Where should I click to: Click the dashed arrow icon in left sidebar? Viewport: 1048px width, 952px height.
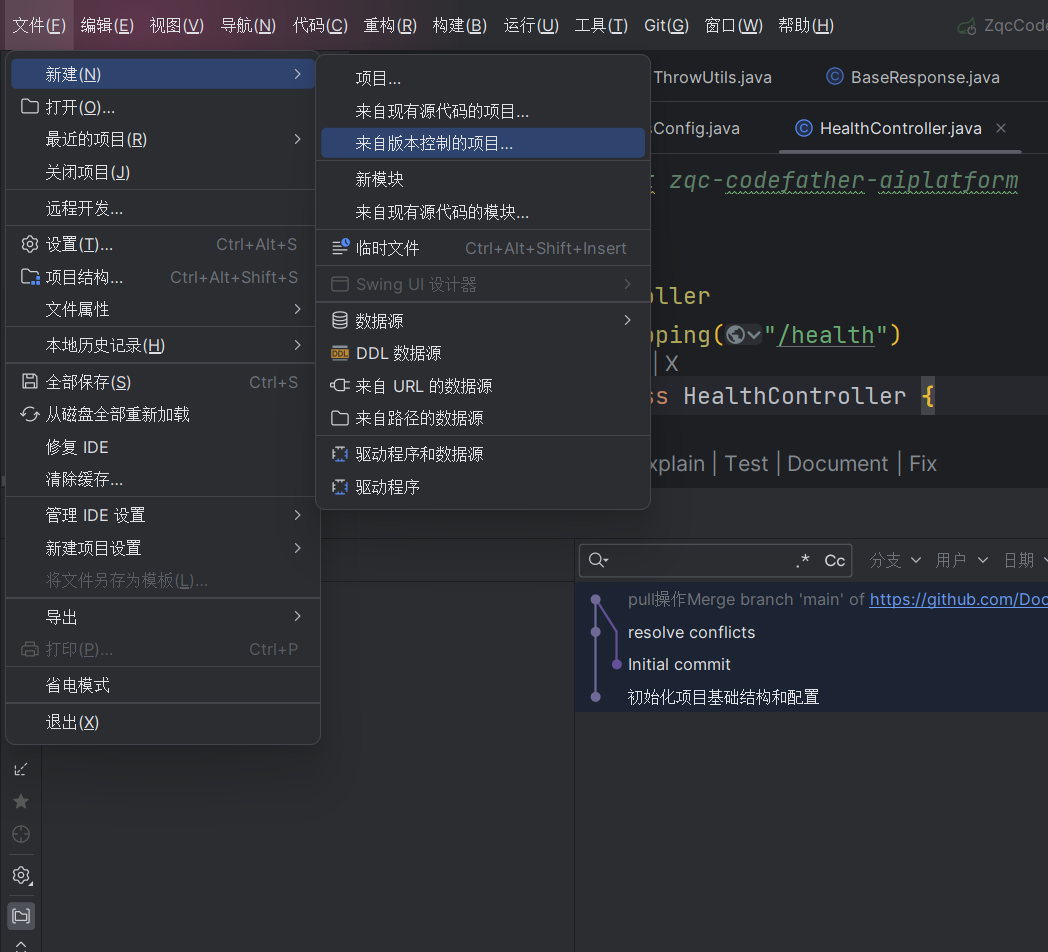coord(21,769)
